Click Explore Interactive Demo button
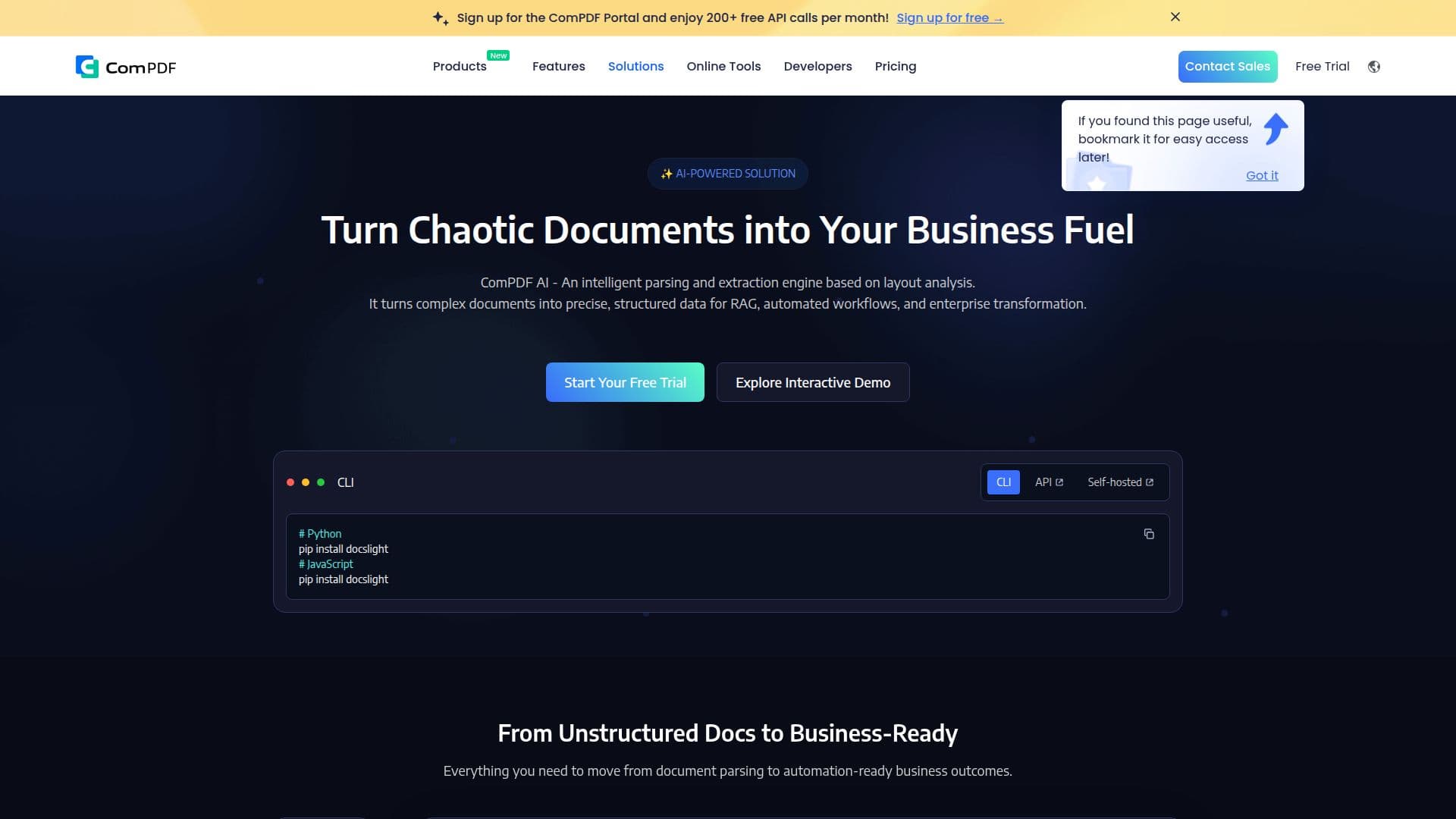 tap(813, 382)
